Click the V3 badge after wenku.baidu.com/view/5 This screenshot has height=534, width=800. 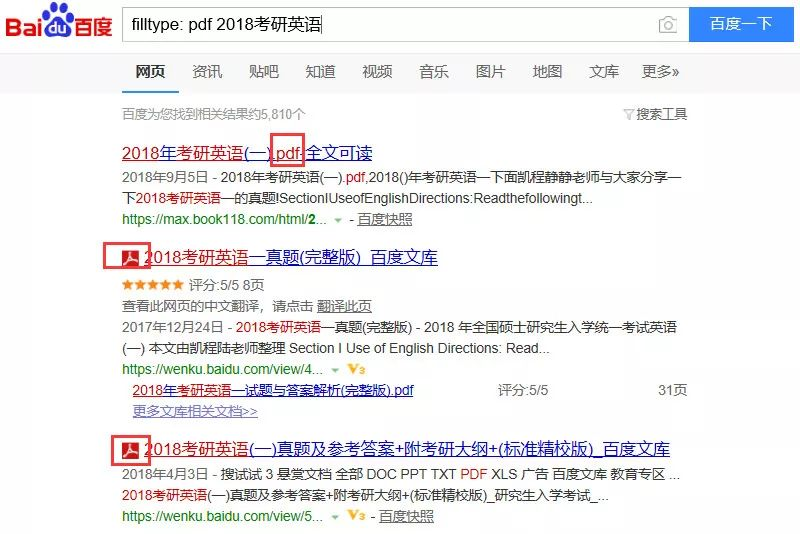(356, 515)
